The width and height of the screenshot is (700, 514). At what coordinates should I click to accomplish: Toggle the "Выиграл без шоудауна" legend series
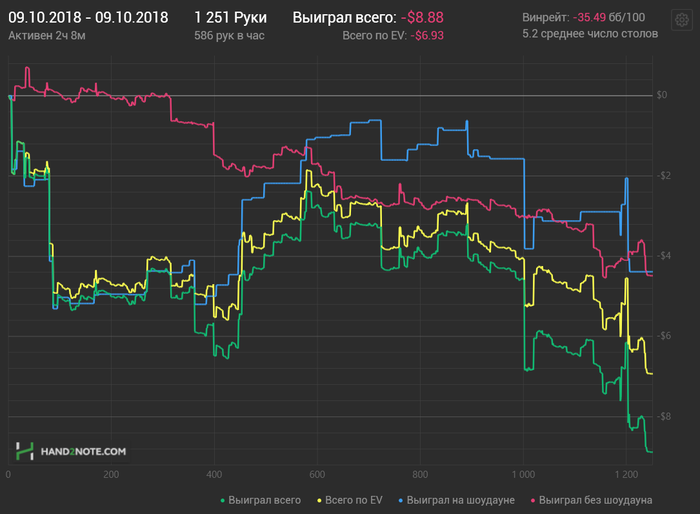point(591,500)
